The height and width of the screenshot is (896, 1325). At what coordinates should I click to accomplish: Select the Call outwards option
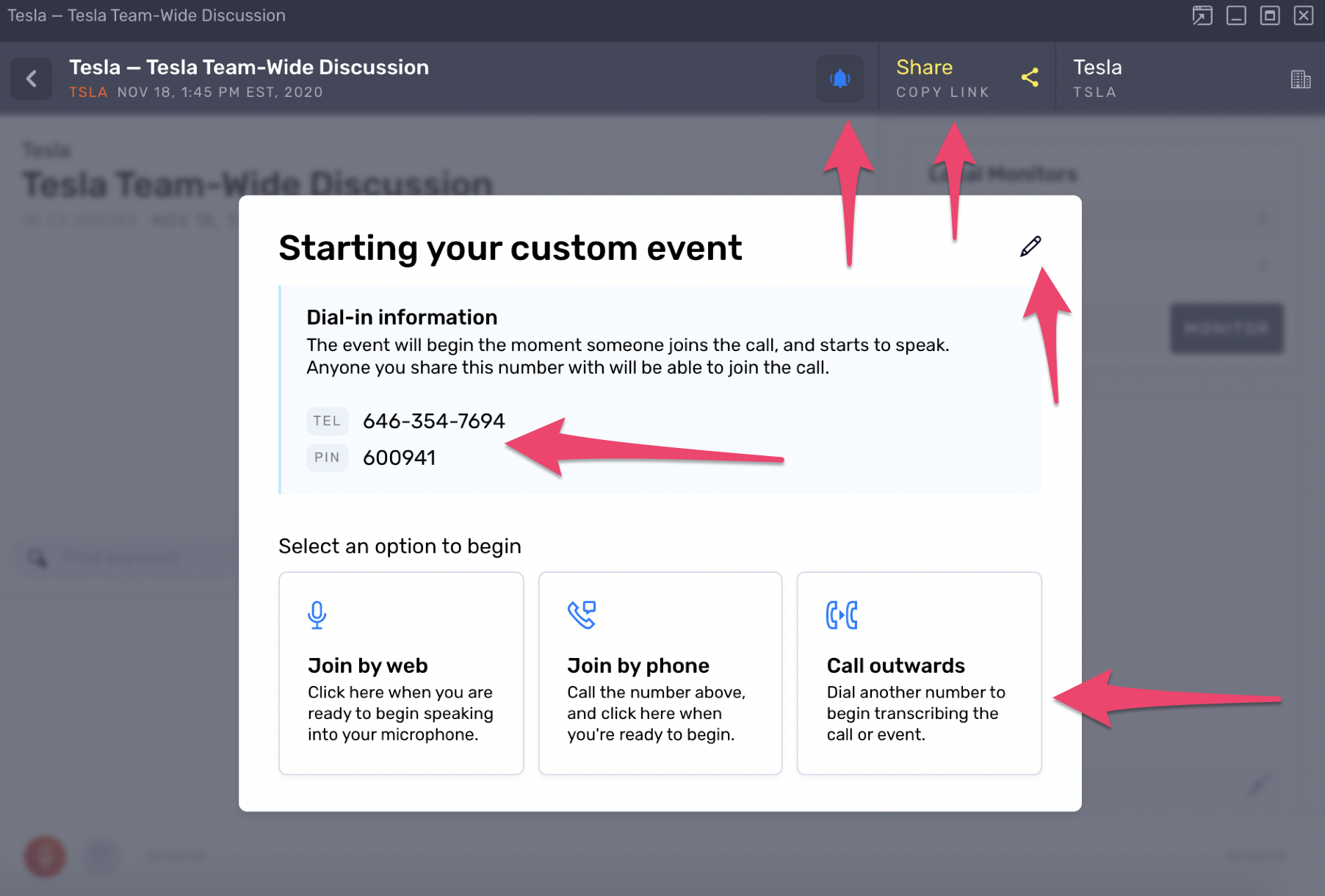coord(919,673)
